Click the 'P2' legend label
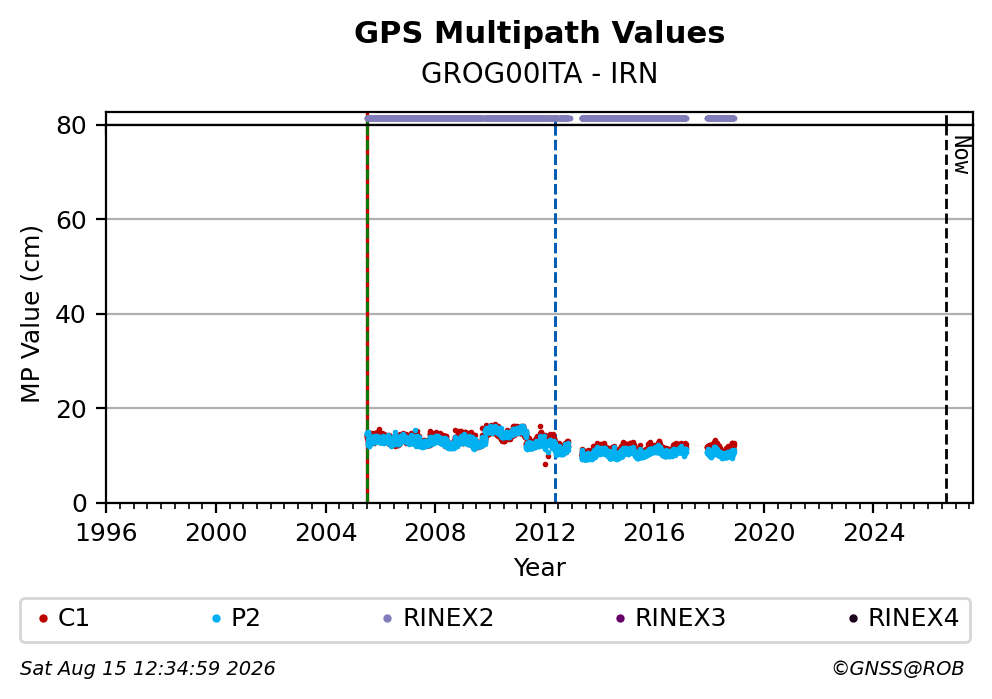Screen dimensions: 992x699 (245, 618)
